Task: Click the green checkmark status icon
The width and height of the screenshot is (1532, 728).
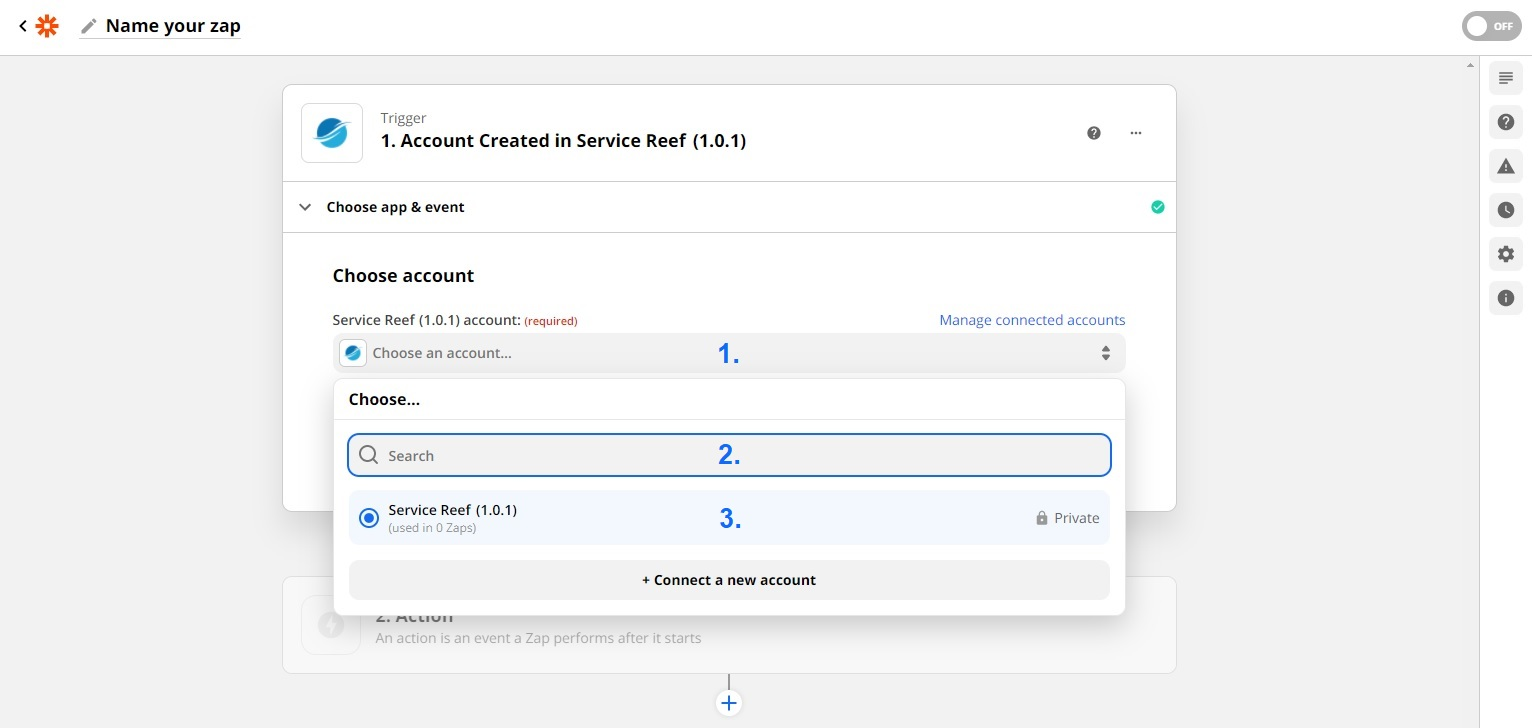Action: (1158, 207)
